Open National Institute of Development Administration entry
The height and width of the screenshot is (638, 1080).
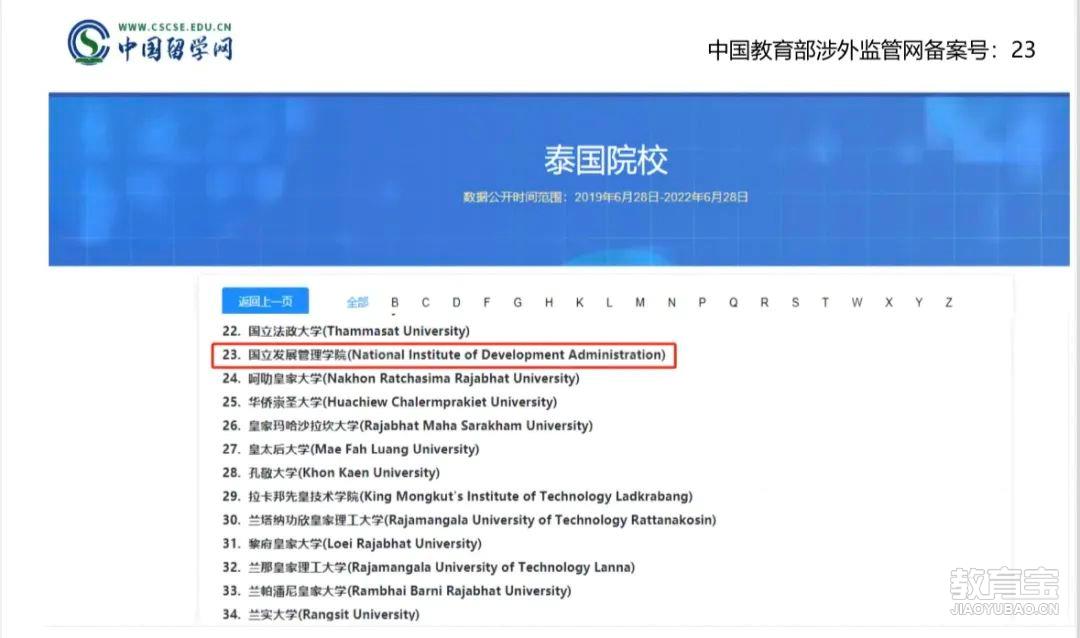tap(444, 355)
